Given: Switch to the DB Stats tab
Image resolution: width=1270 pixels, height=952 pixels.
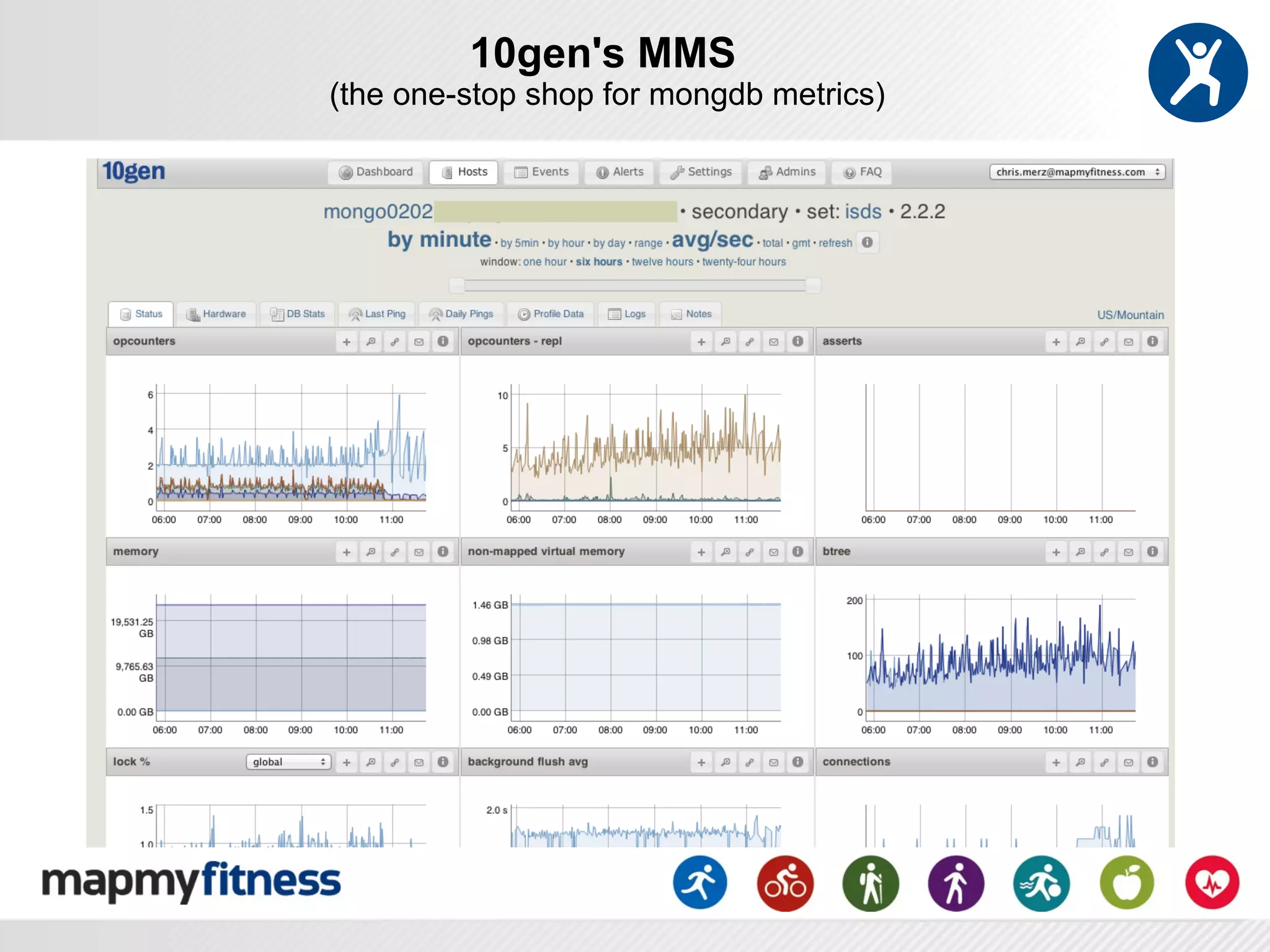Looking at the screenshot, I should [298, 314].
